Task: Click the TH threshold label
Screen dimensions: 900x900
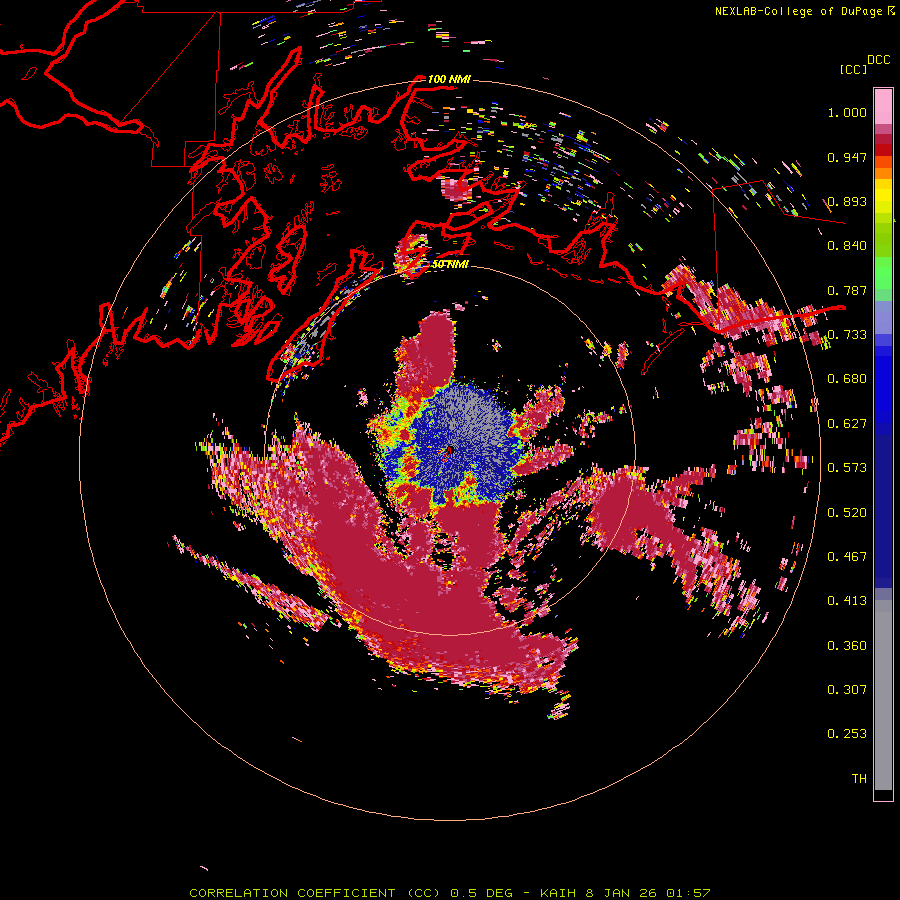Action: [x=859, y=779]
